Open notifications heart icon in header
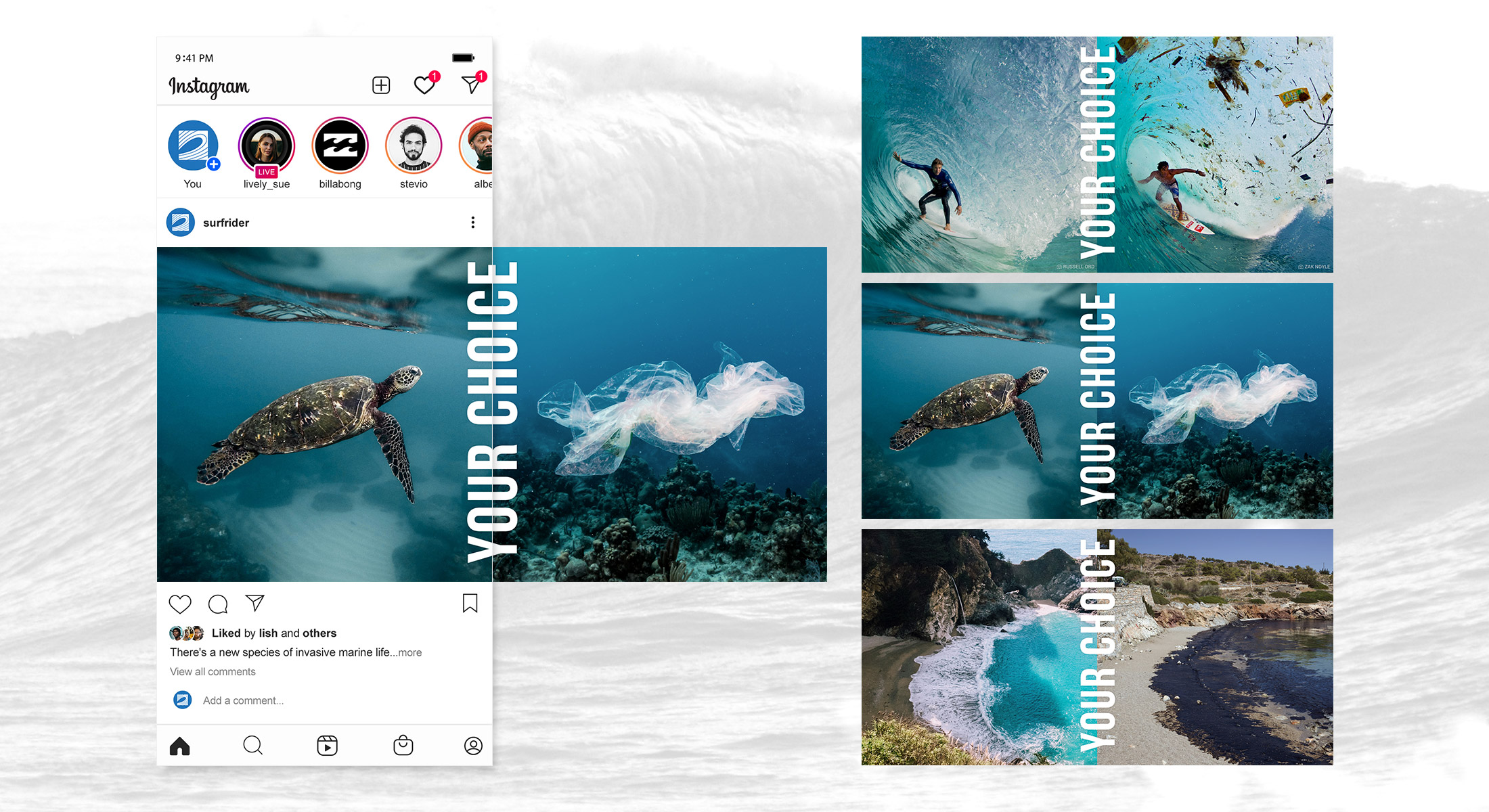The width and height of the screenshot is (1489, 812). pos(424,85)
